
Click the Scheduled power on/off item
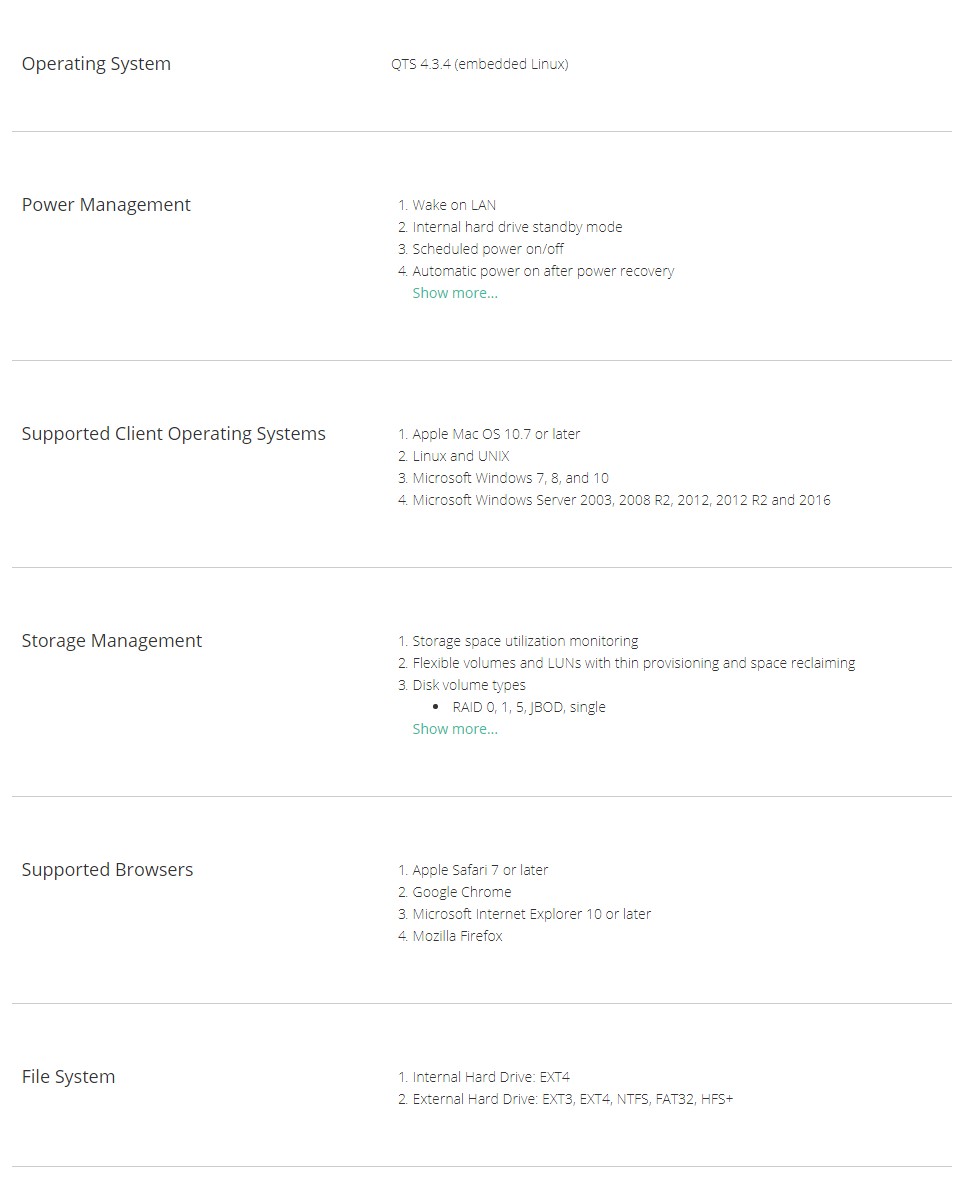click(x=488, y=249)
